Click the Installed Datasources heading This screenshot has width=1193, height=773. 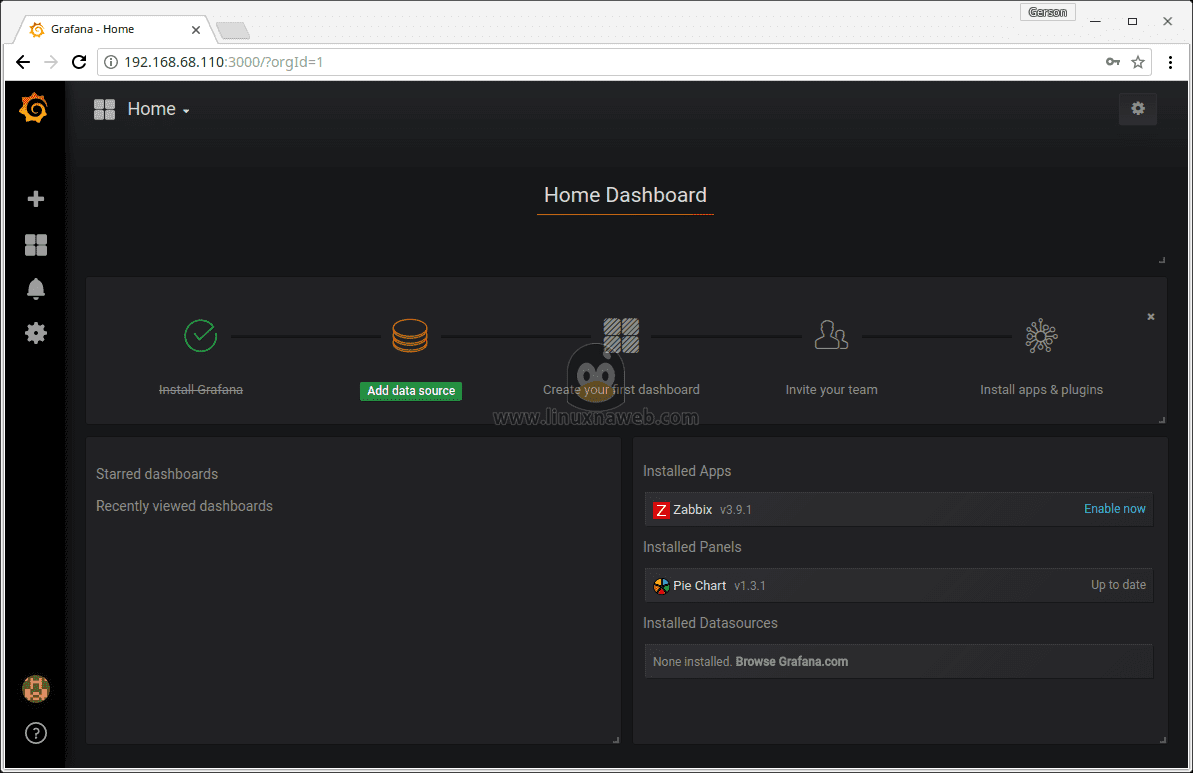tap(710, 623)
